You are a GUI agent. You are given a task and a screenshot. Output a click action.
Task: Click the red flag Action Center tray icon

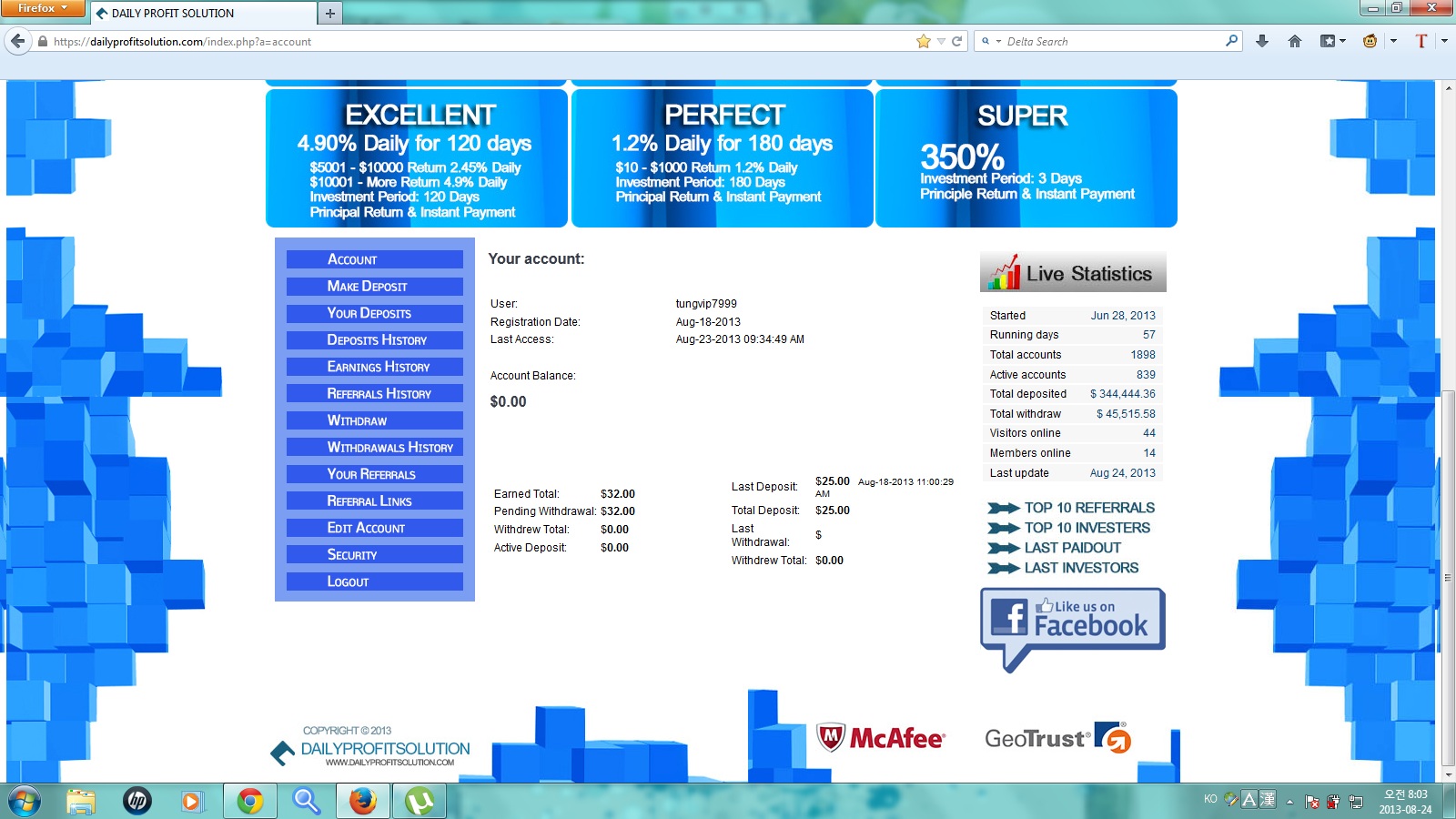click(1312, 802)
